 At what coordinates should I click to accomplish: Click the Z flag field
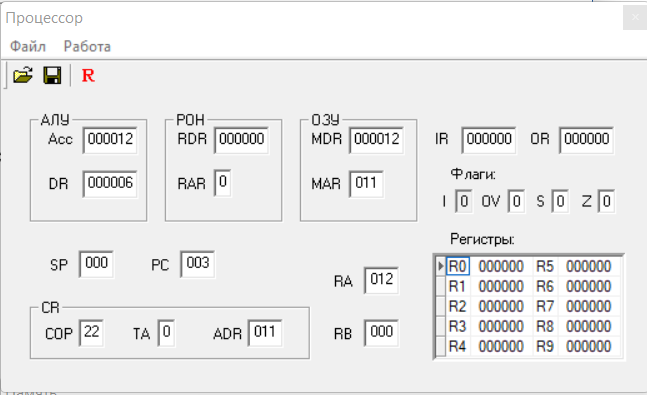click(x=606, y=201)
